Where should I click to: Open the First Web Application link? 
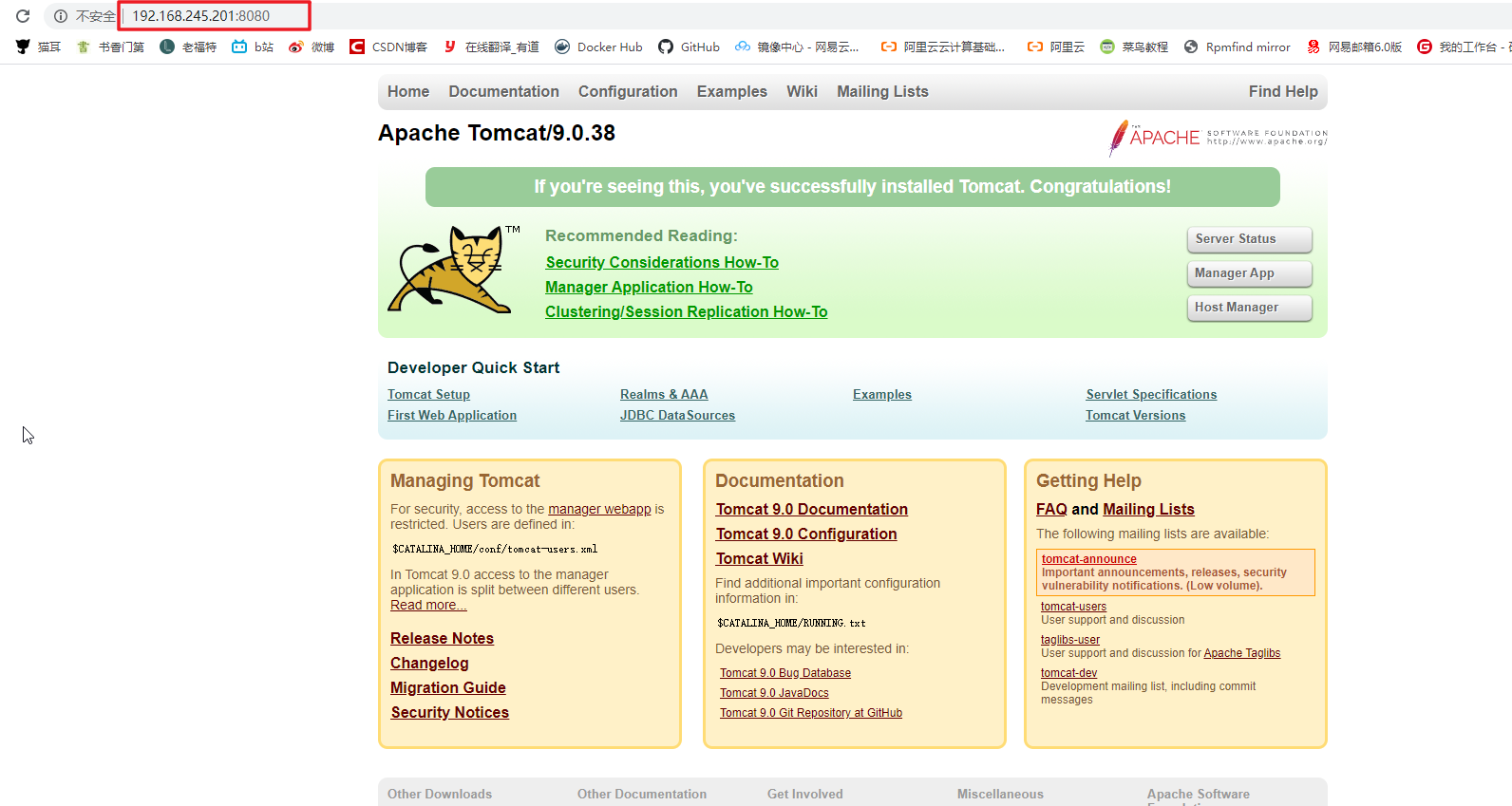(452, 415)
